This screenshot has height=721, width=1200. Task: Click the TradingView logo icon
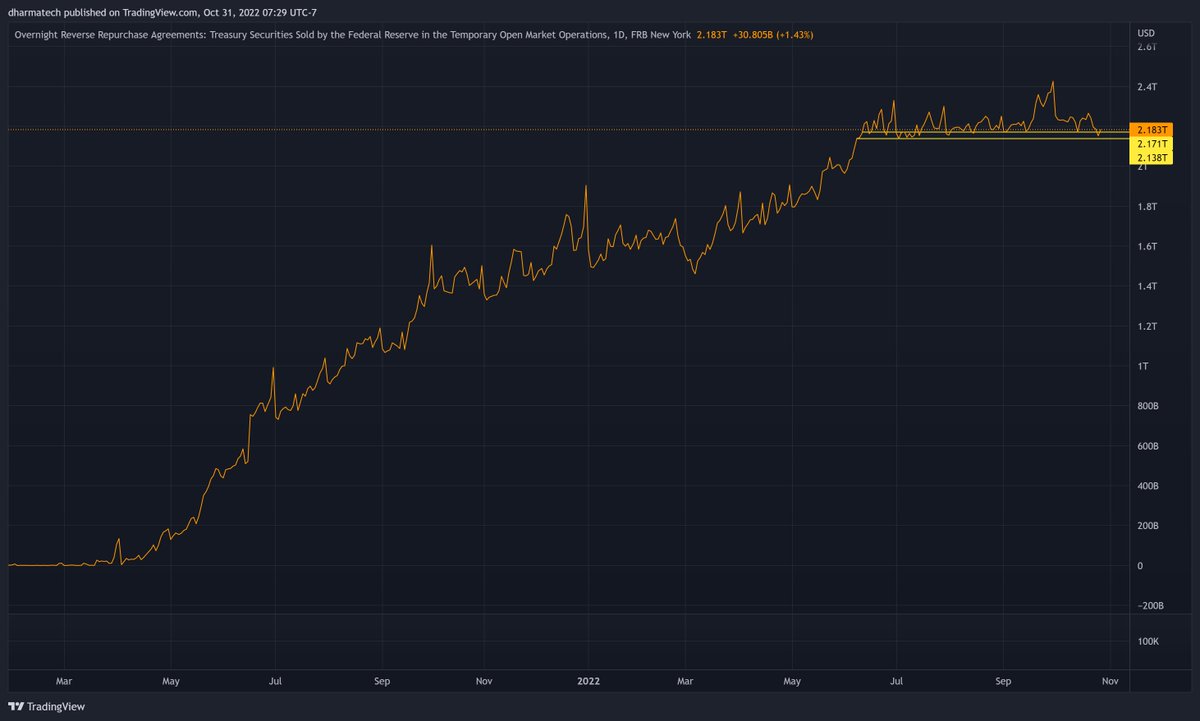(14, 706)
